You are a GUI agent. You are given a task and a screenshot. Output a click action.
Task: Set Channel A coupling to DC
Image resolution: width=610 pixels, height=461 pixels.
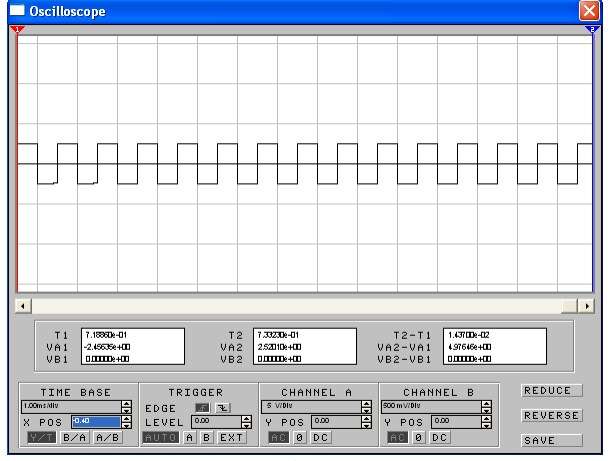click(x=320, y=437)
